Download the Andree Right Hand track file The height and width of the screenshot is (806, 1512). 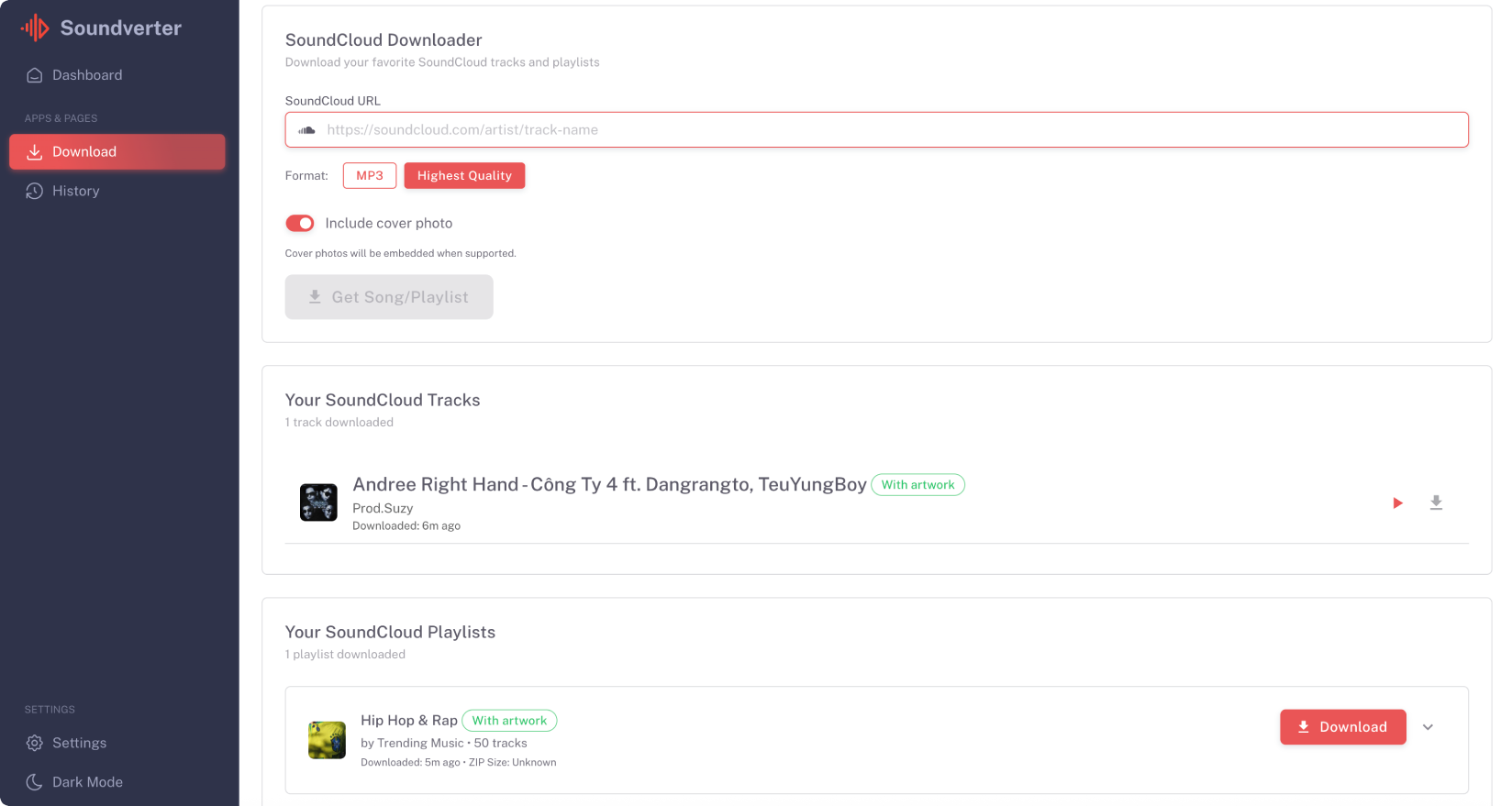1436,502
